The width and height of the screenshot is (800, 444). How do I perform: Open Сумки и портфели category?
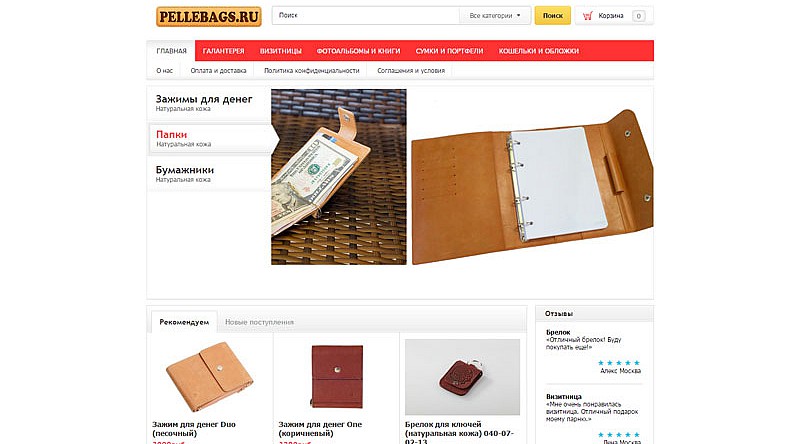coord(449,51)
